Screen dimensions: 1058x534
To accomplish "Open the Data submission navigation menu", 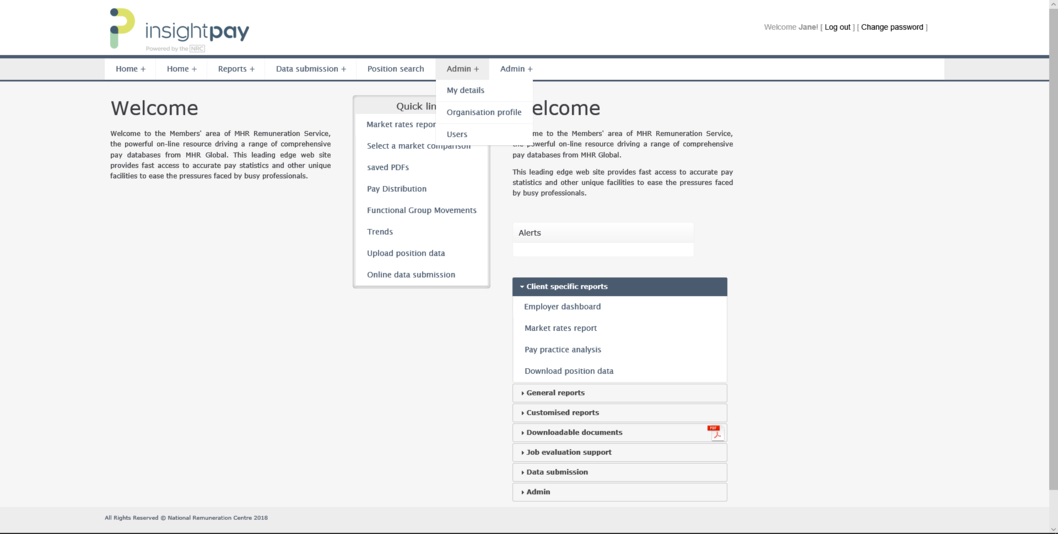I will click(x=311, y=69).
